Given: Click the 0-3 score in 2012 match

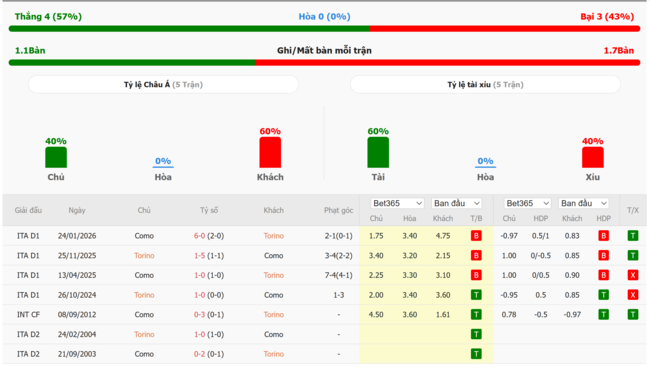Looking at the screenshot, I should click(199, 315).
